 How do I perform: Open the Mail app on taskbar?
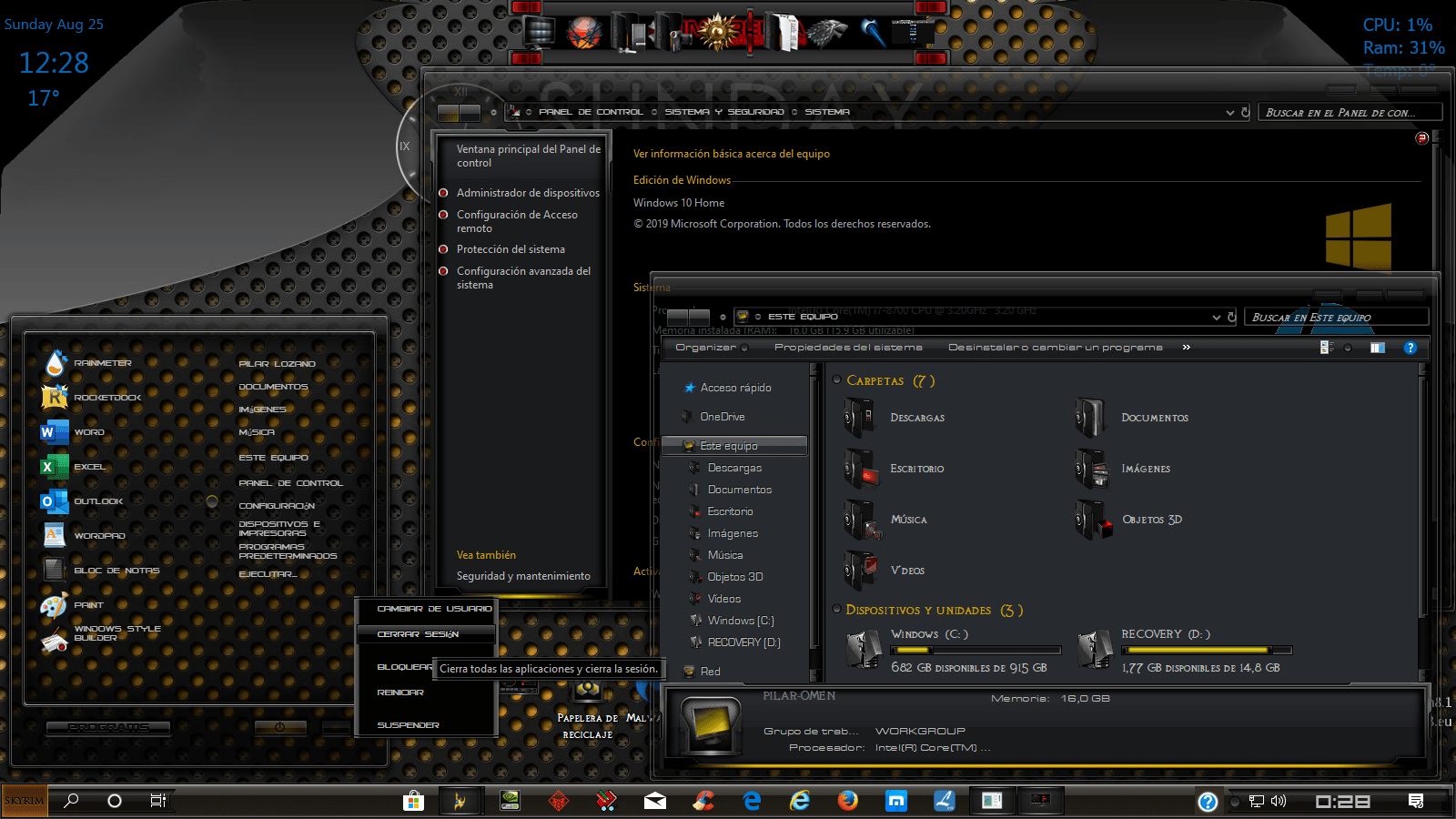pyautogui.click(x=655, y=801)
